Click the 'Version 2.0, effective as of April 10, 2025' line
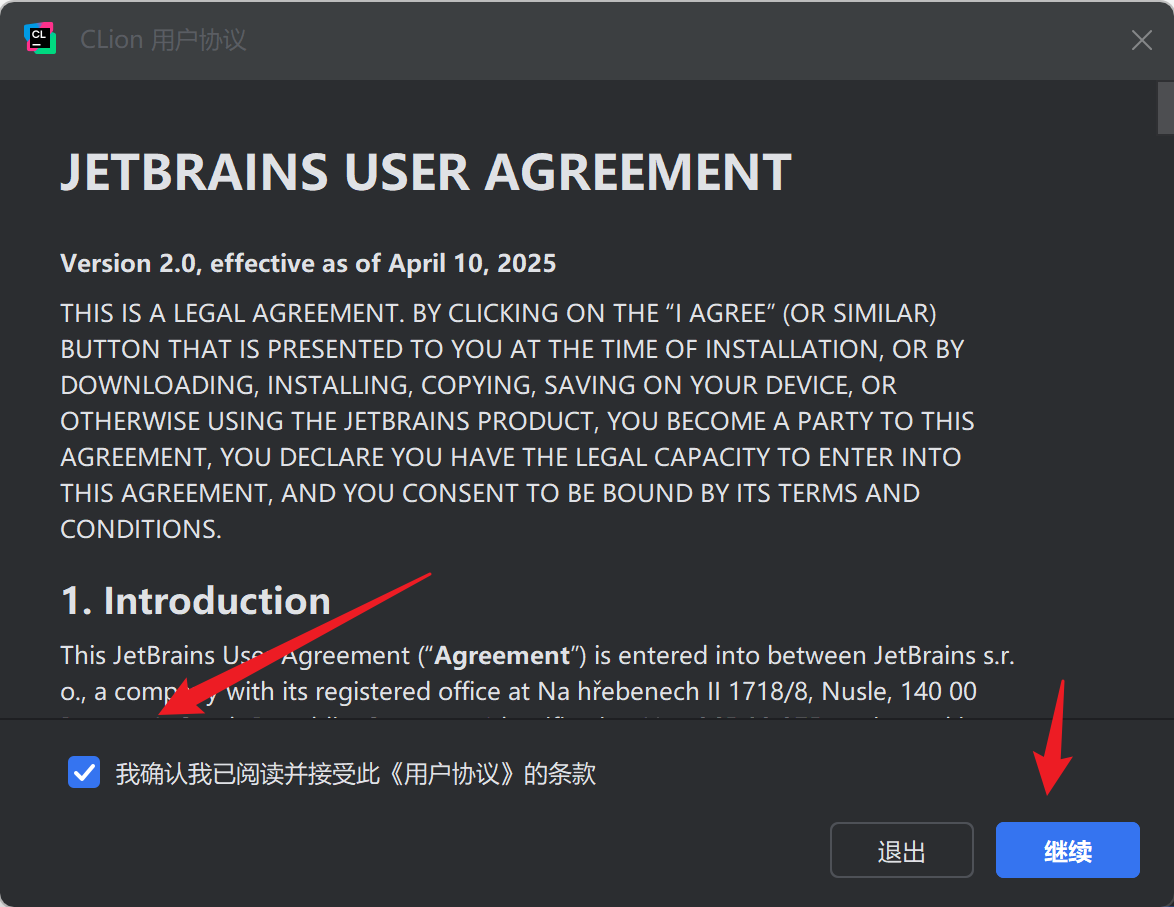Viewport: 1174px width, 907px height. point(308,264)
